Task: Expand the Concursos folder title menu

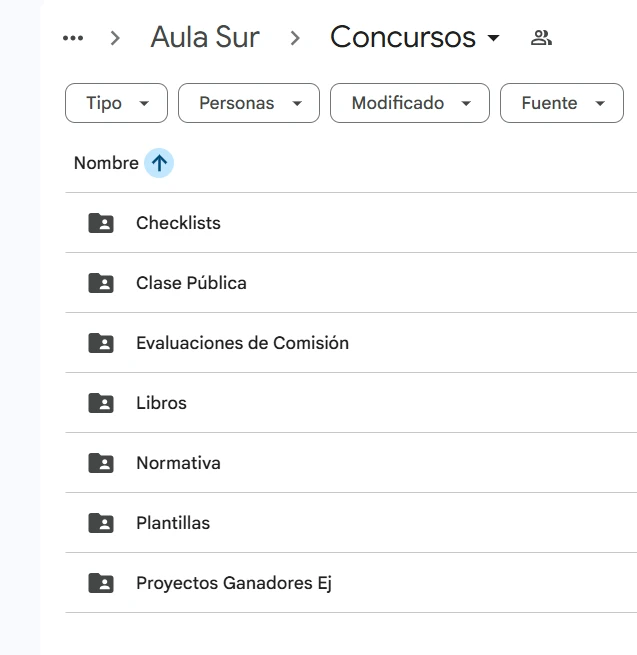Action: (415, 37)
